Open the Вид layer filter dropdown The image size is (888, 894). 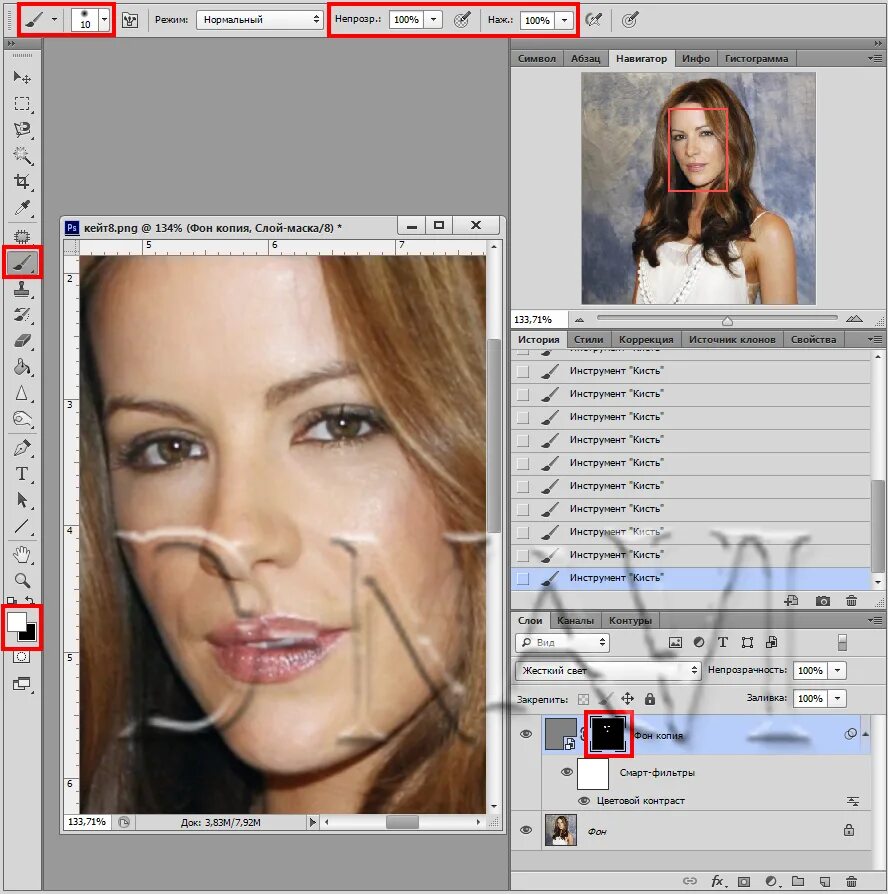[x=562, y=643]
